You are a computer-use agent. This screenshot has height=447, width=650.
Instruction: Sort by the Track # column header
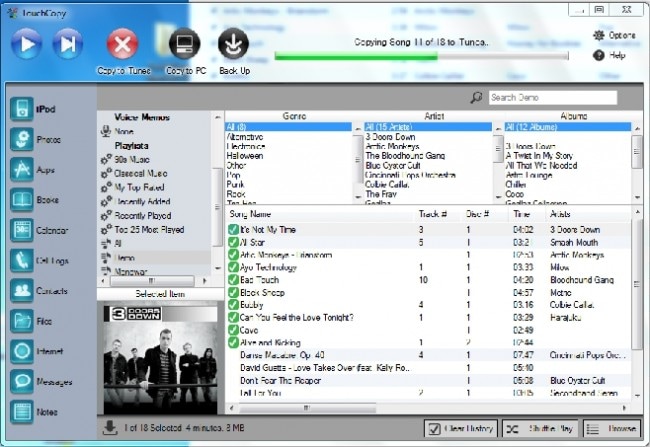coord(433,214)
